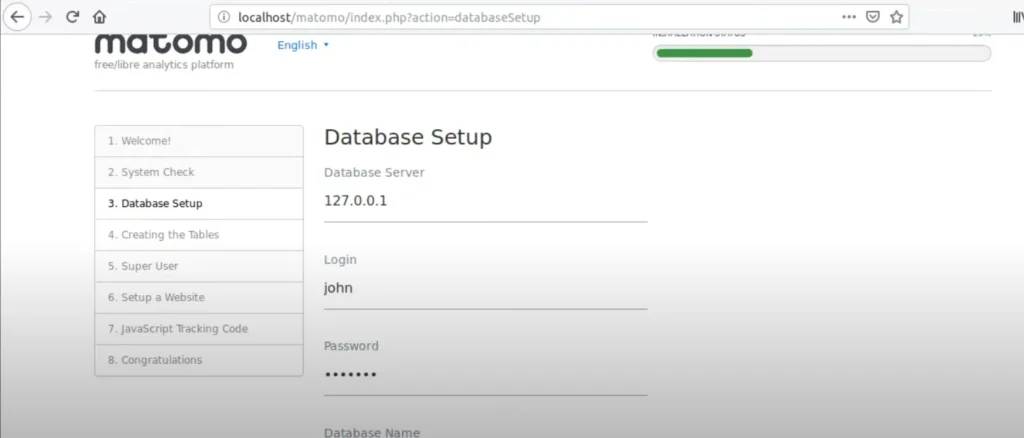1024x438 pixels.
Task: Select step 7. JavaScript Tracking Code
Action: [199, 329]
